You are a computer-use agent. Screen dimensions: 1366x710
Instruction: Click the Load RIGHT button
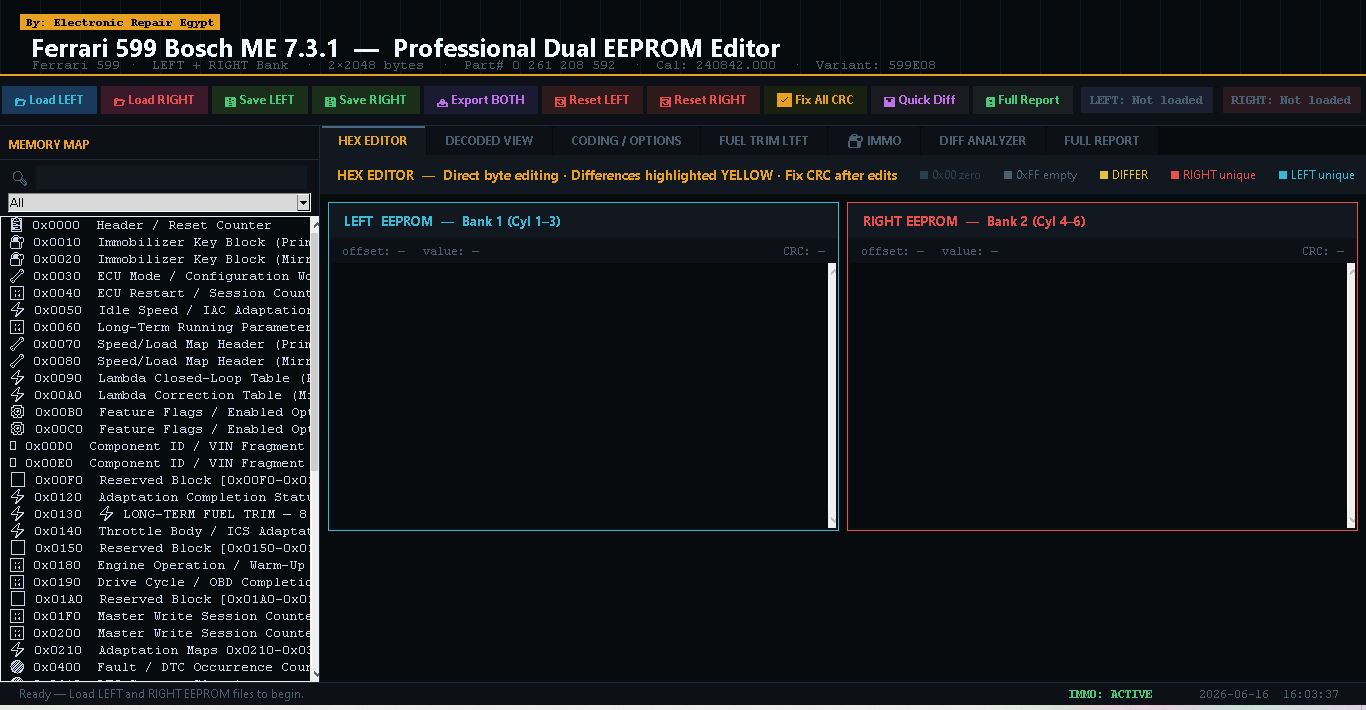tap(153, 100)
